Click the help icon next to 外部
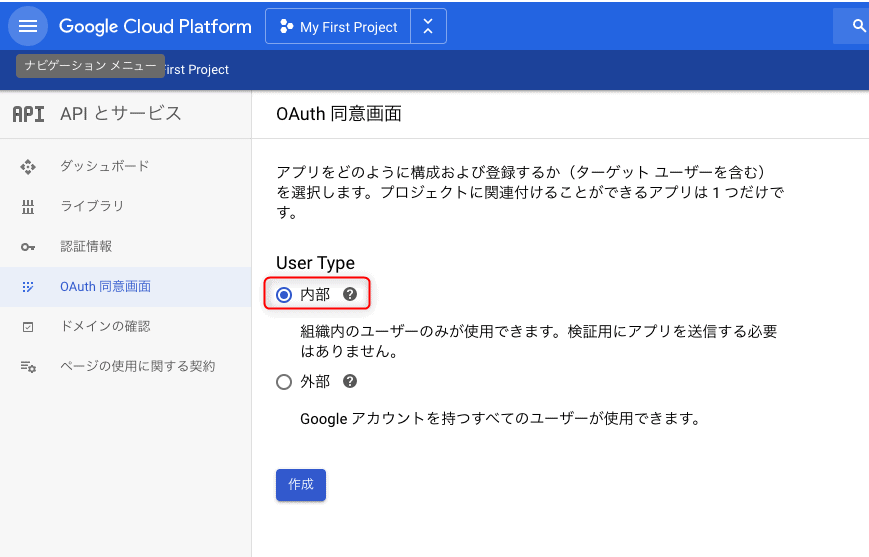This screenshot has width=869, height=557. 350,381
